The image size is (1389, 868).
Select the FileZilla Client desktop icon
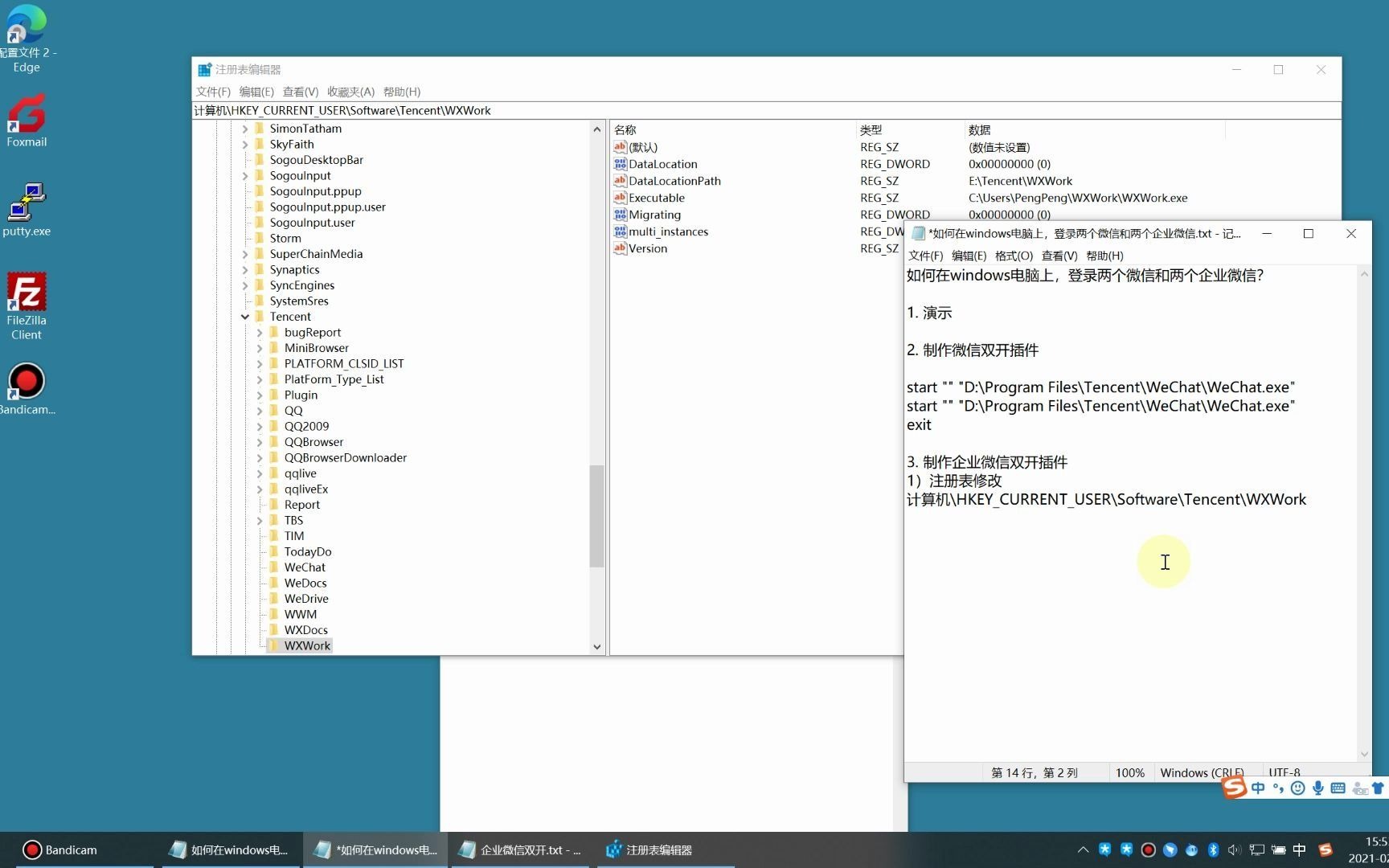[x=27, y=306]
